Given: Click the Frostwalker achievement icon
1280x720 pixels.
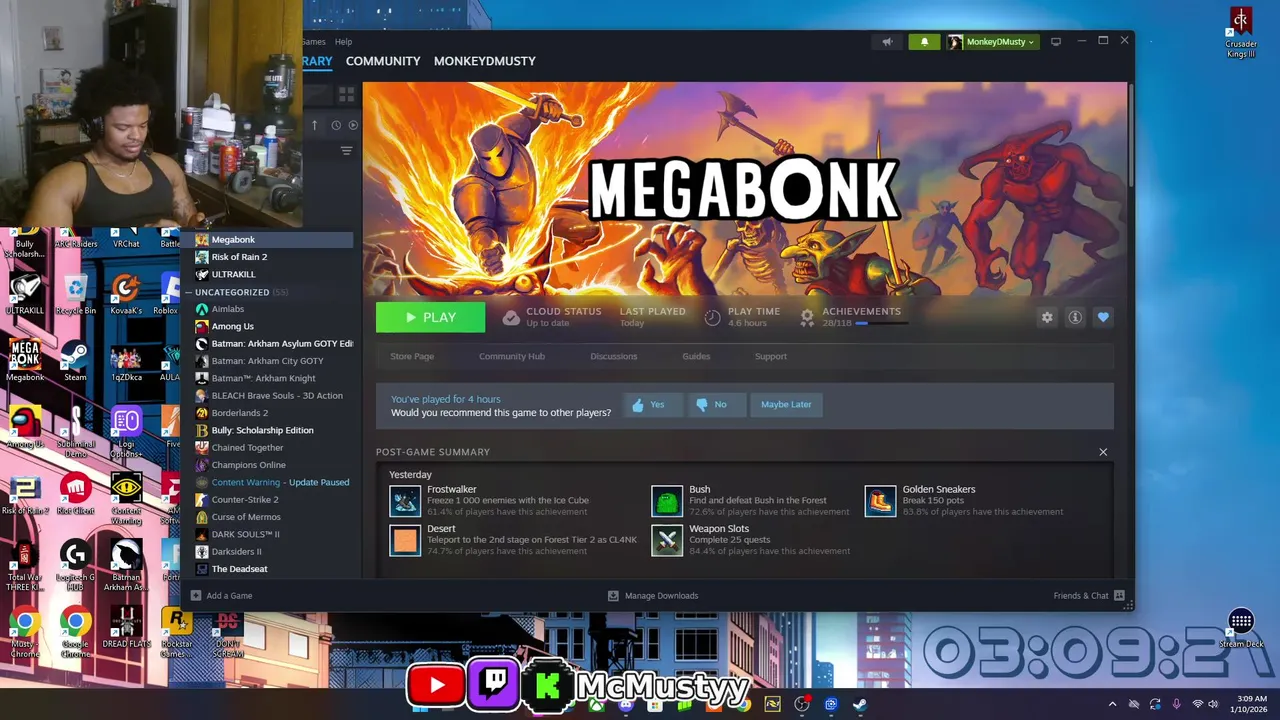Looking at the screenshot, I should tap(405, 501).
